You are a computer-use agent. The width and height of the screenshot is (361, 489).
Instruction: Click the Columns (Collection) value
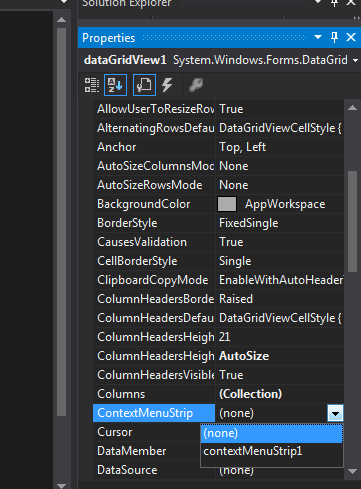click(250, 394)
